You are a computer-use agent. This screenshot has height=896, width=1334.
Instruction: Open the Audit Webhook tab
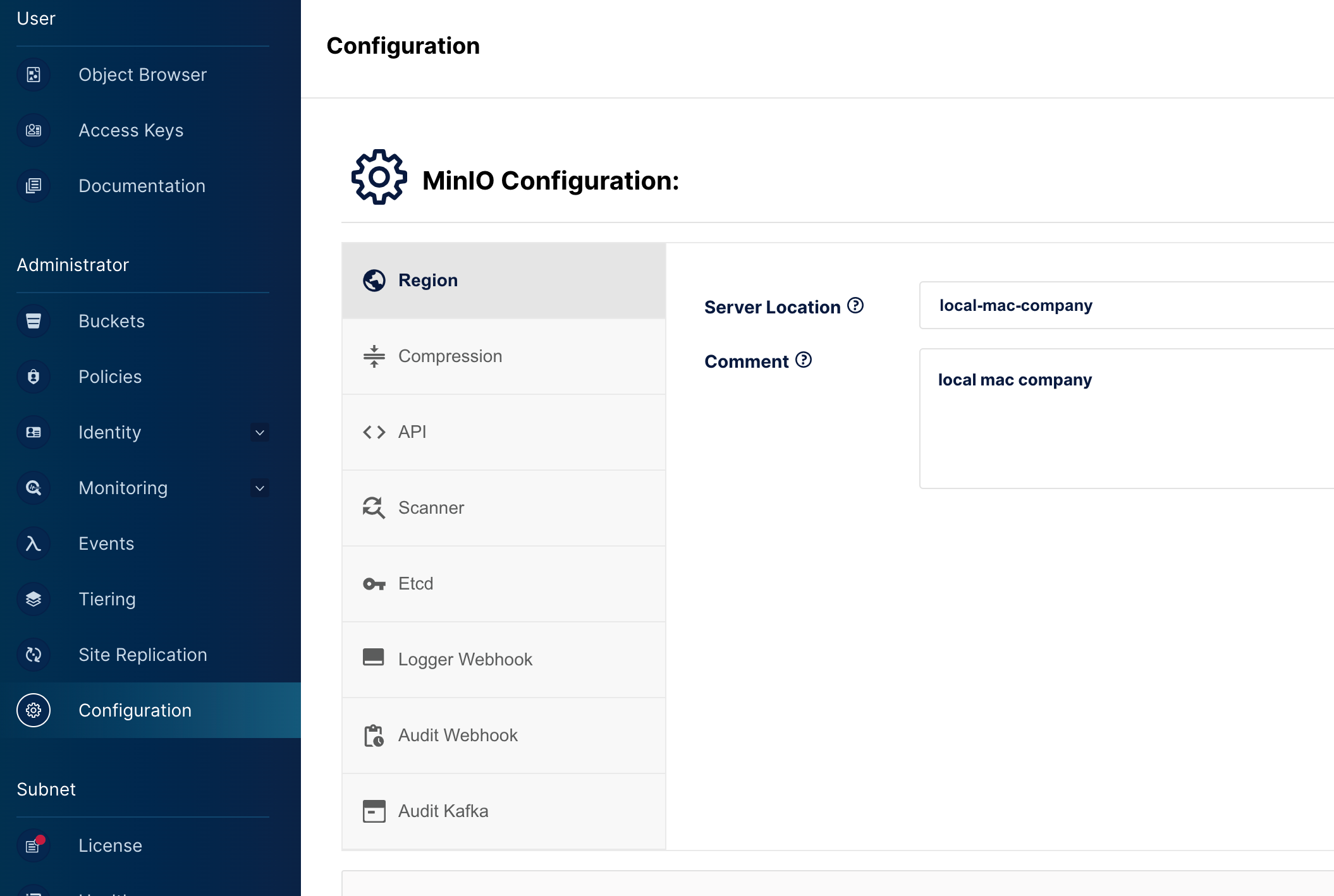tap(504, 736)
